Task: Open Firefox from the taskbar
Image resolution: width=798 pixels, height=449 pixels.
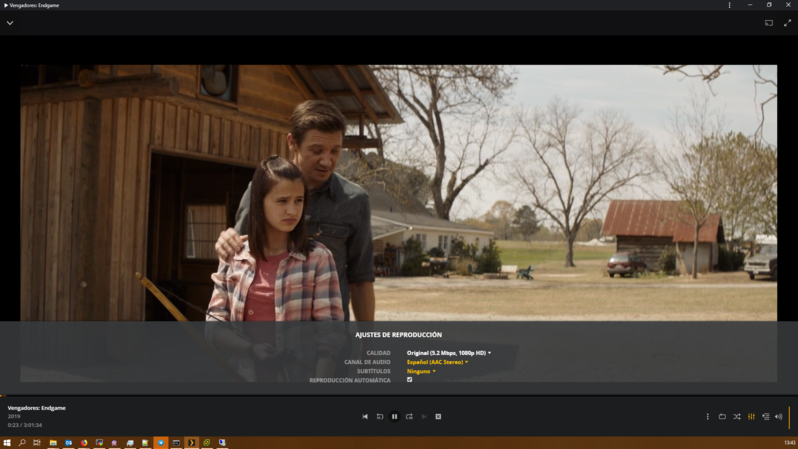Action: [84, 443]
